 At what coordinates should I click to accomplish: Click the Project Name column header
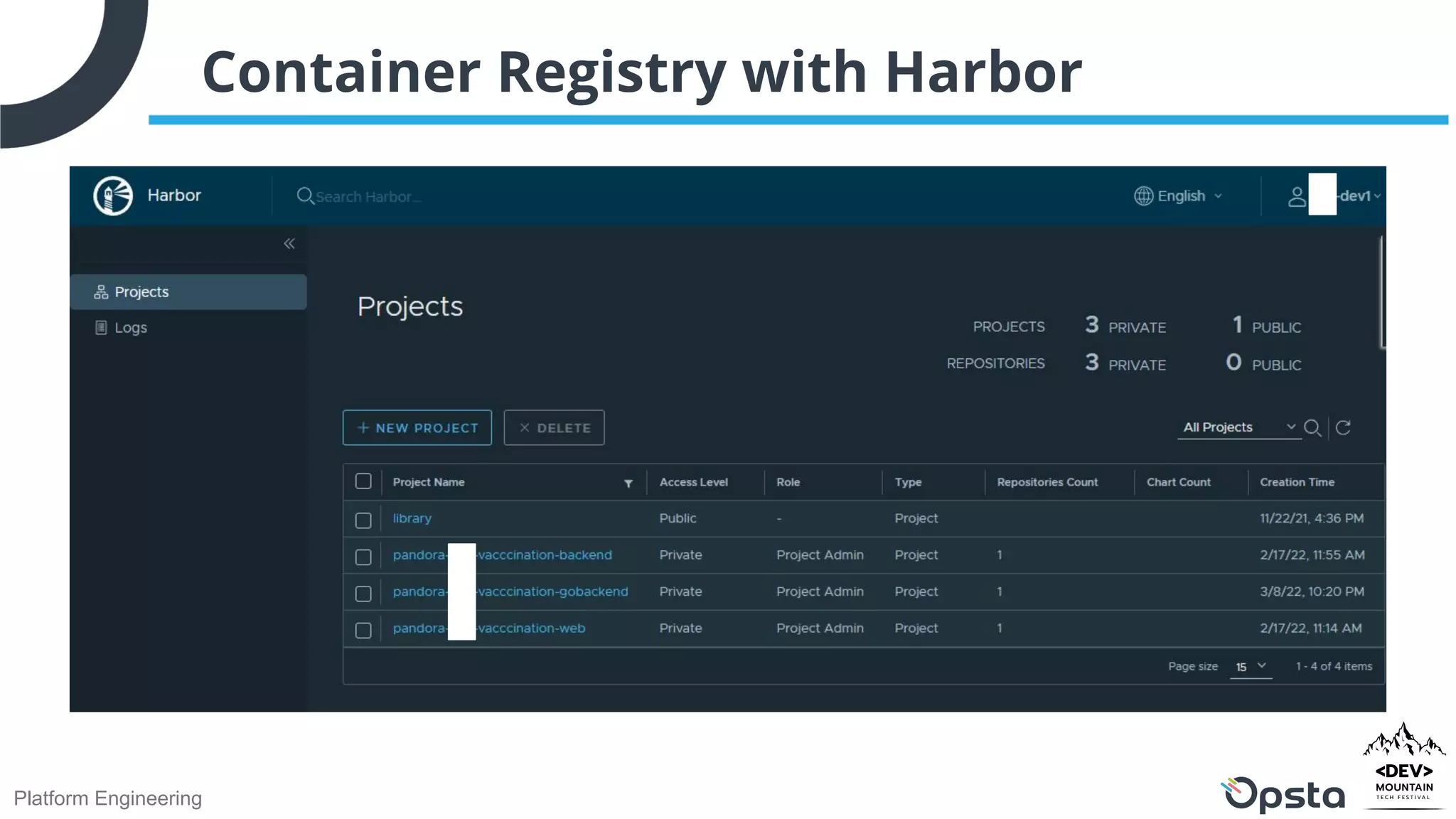point(429,482)
